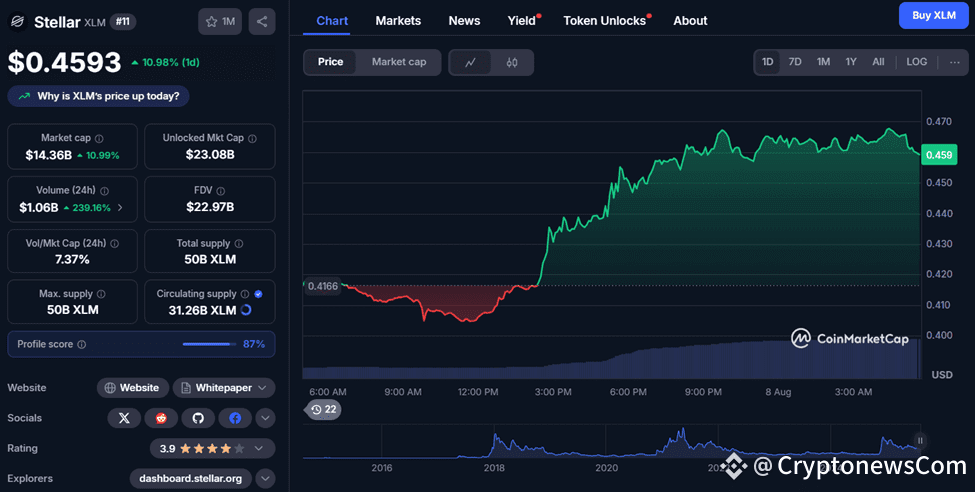Open Stellar's Reddit page
975x492 pixels.
pyautogui.click(x=161, y=418)
